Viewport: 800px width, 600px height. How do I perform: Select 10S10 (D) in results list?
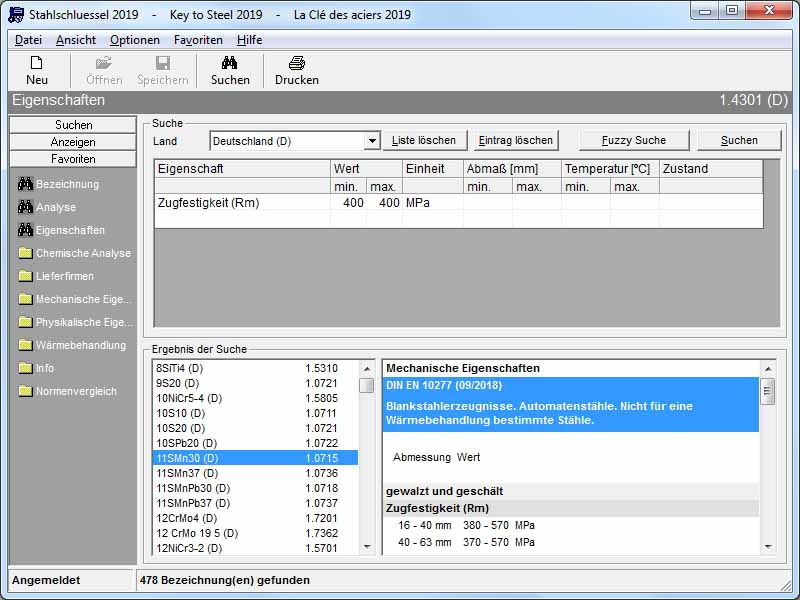(x=255, y=413)
